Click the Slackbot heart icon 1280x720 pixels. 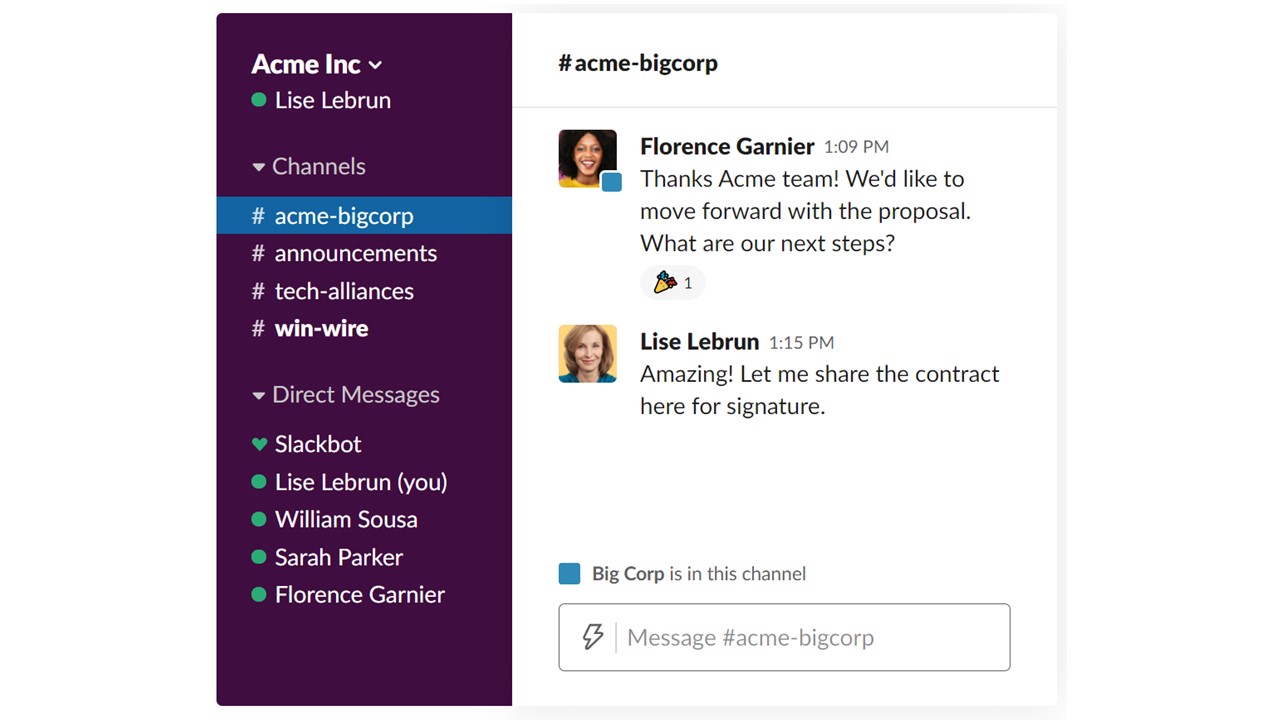(259, 444)
